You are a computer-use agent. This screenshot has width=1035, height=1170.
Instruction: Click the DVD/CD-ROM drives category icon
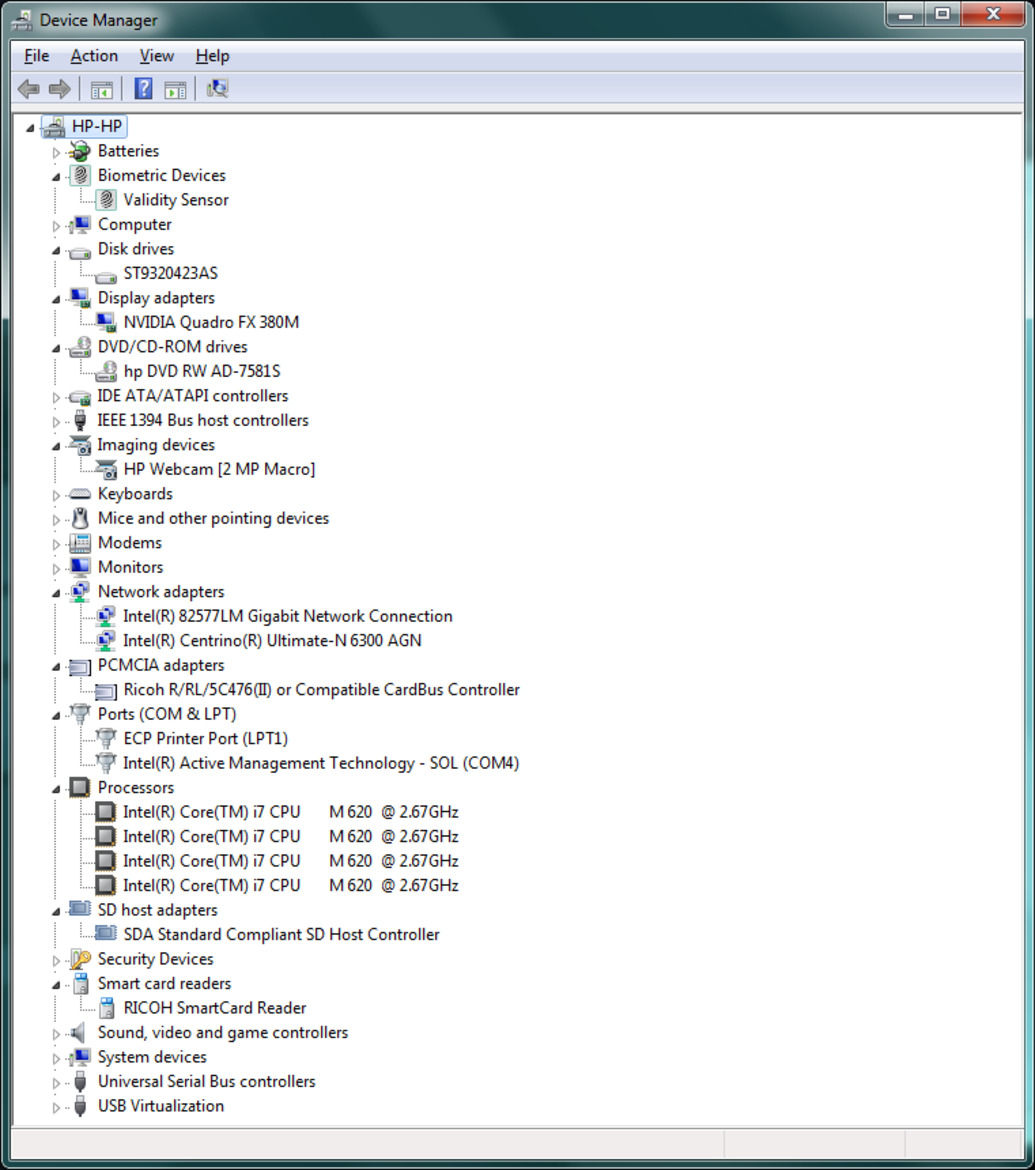pyautogui.click(x=80, y=347)
